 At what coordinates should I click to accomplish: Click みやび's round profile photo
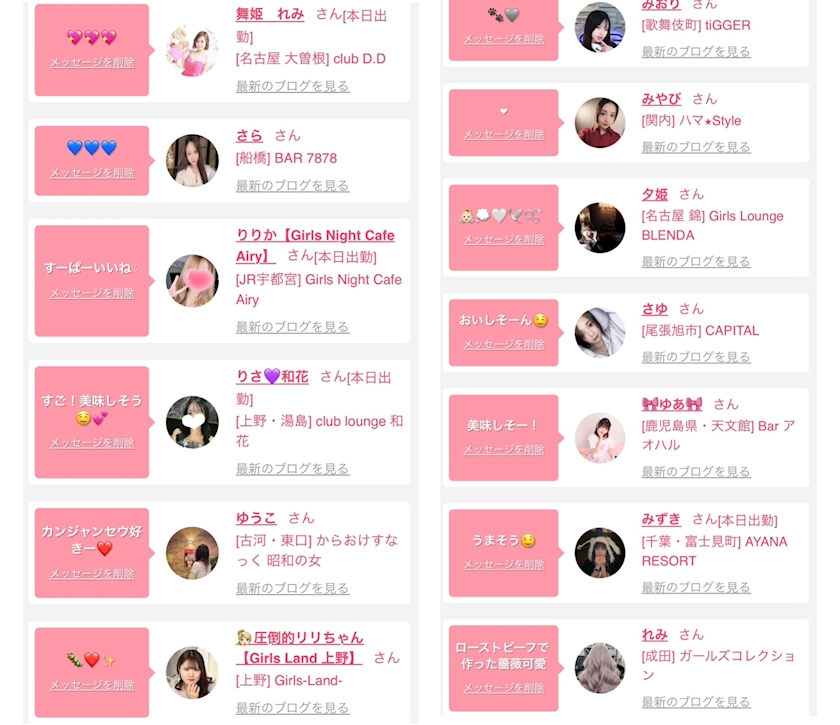click(599, 123)
